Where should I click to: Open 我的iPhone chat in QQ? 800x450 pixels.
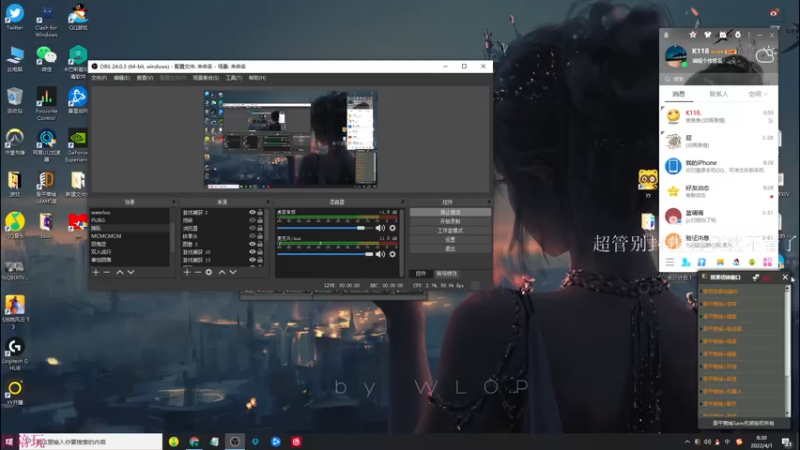(x=719, y=166)
